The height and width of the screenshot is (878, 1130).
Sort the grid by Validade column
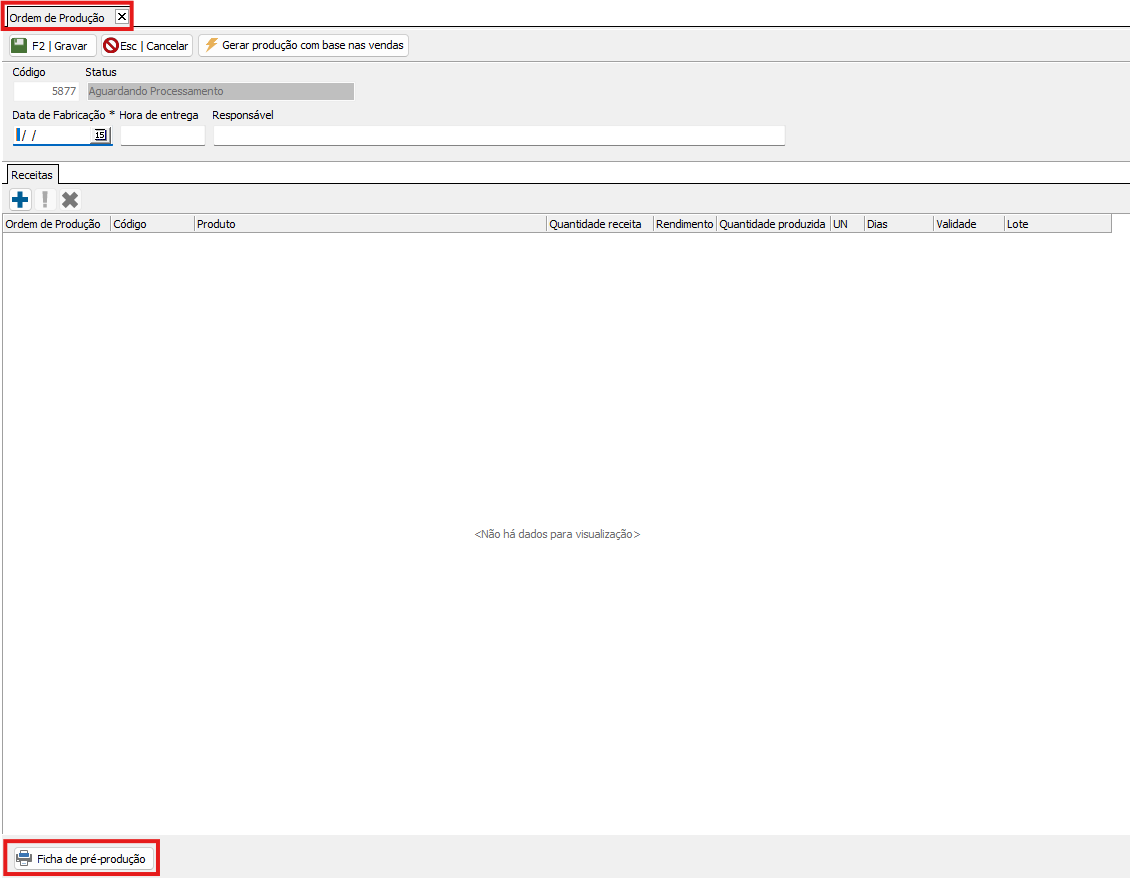(x=966, y=224)
